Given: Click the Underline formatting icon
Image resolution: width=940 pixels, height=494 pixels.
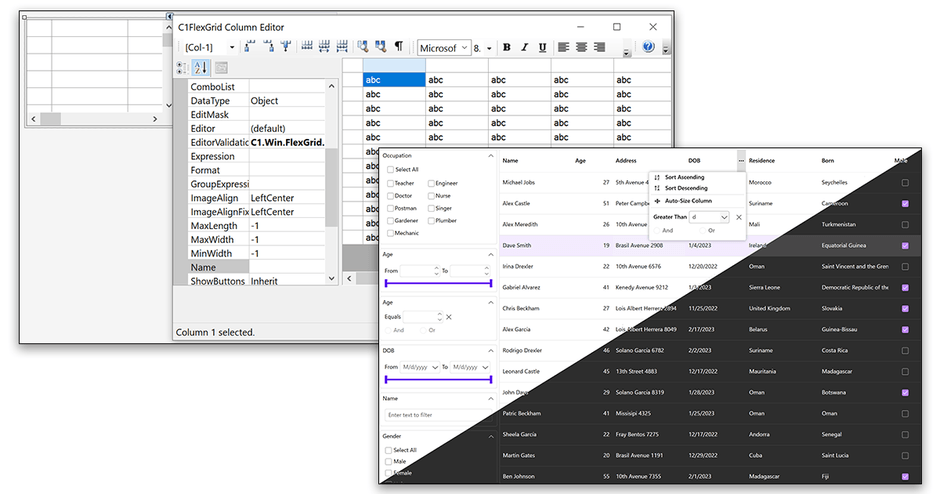Looking at the screenshot, I should click(542, 47).
